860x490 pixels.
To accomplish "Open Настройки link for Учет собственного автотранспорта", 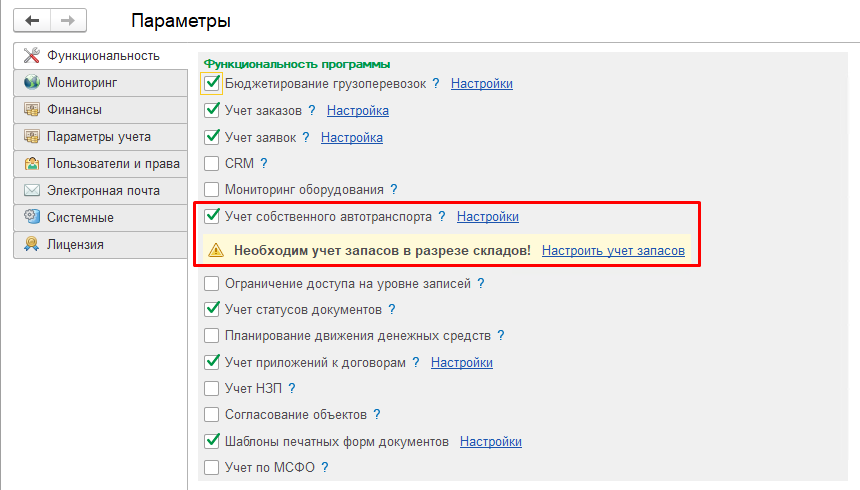I will pos(488,217).
